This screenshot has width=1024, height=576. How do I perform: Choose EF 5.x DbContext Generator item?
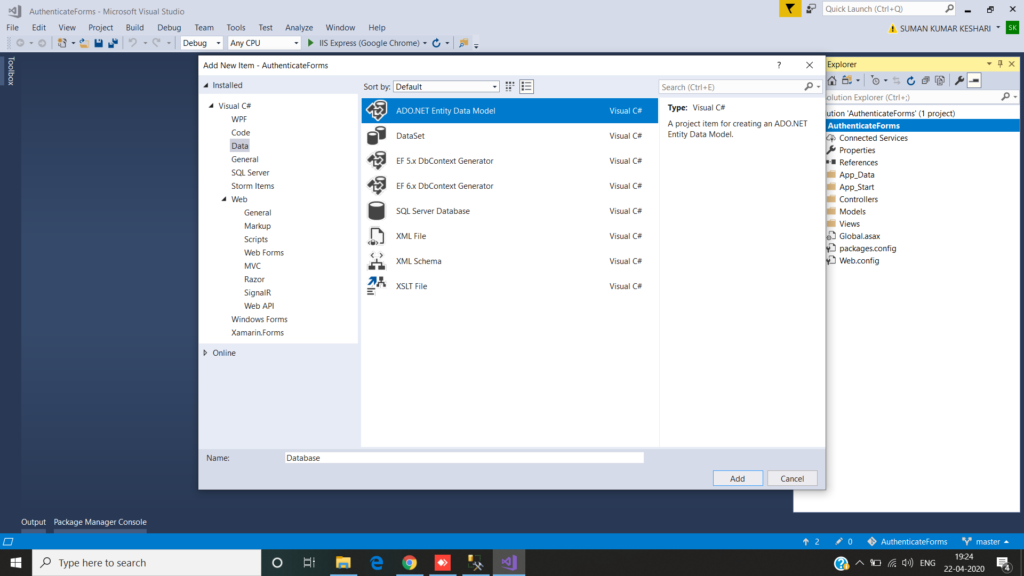509,161
